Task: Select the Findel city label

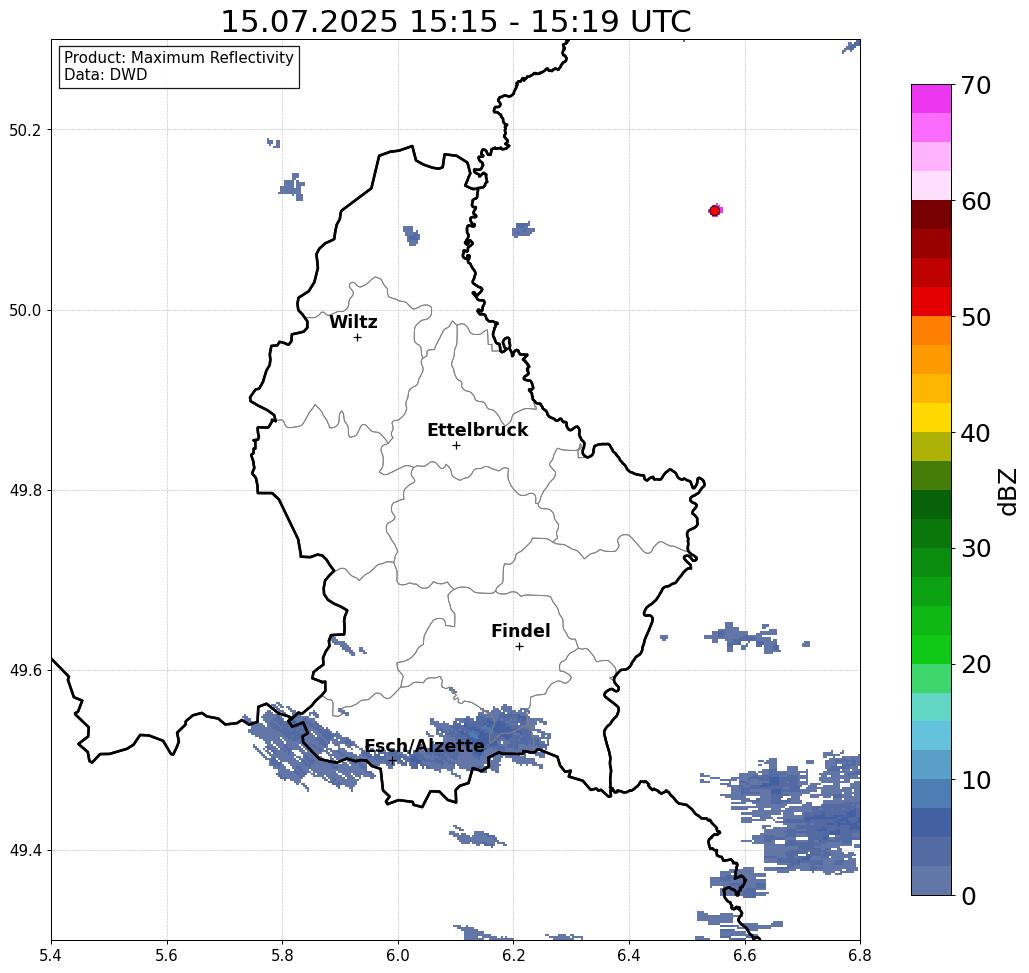Action: pos(520,631)
